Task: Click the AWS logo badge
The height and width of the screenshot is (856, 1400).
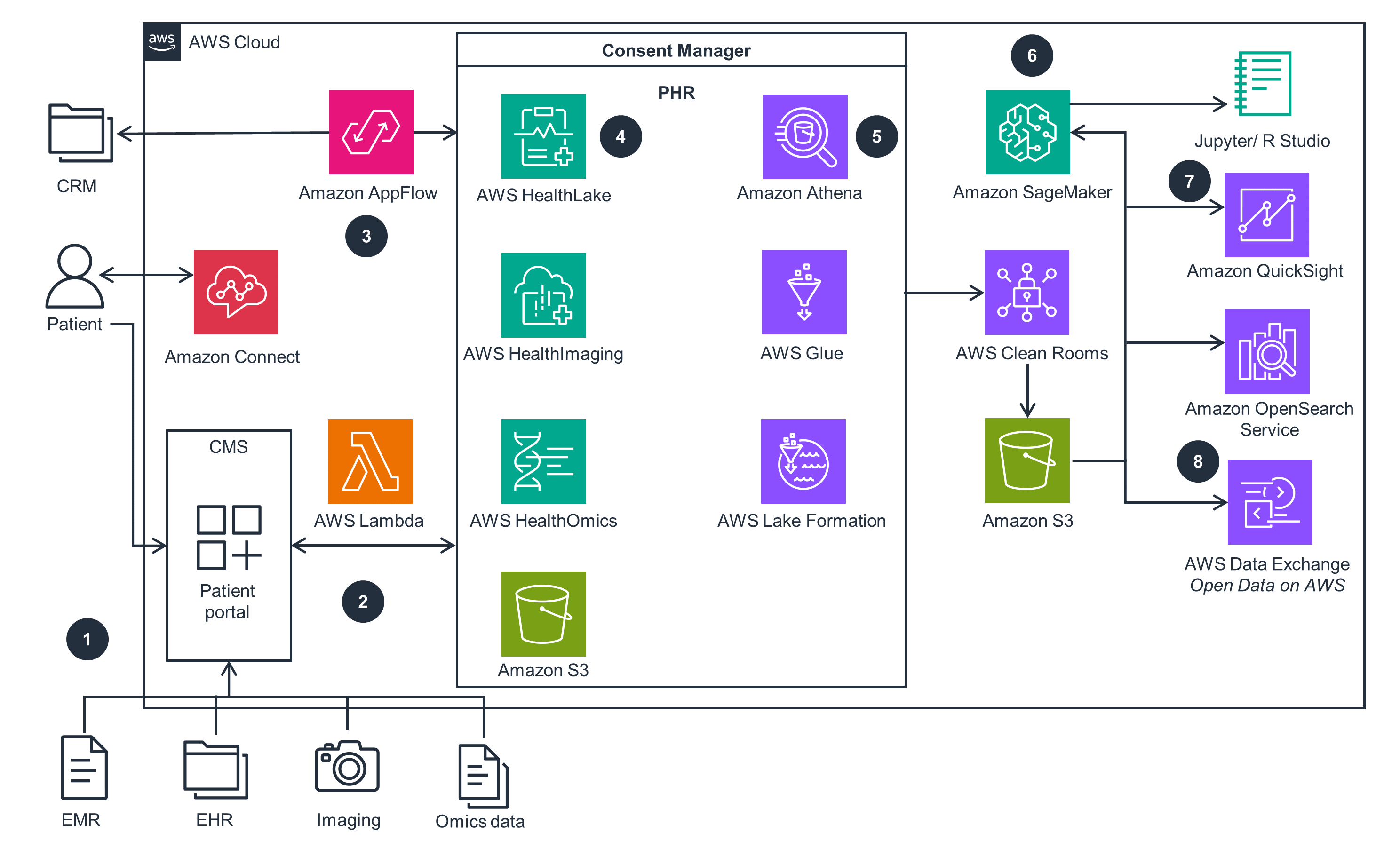Action: tap(162, 42)
